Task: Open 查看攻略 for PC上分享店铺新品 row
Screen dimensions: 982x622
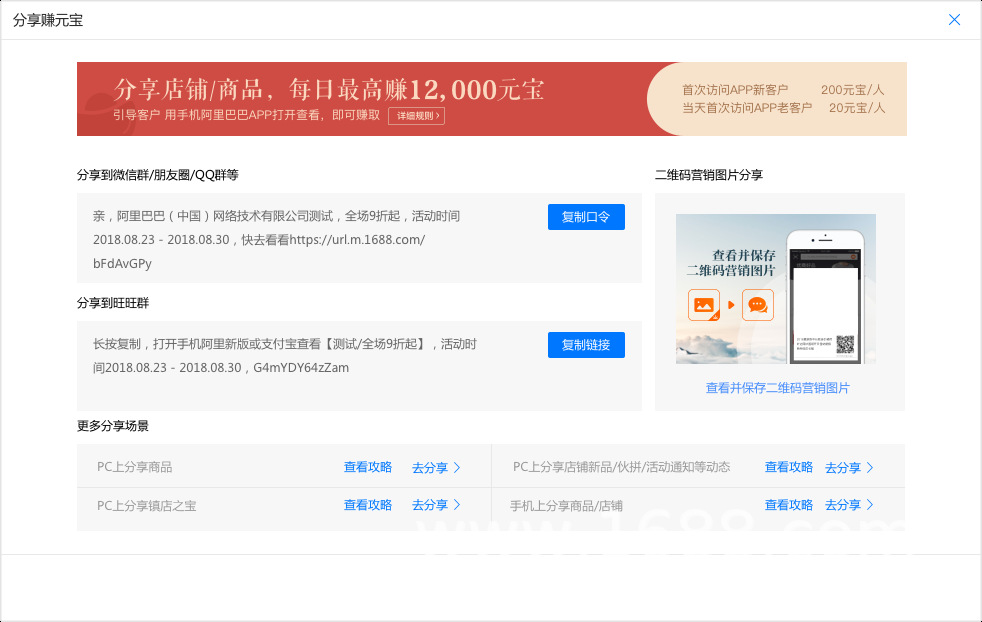Action: tap(788, 467)
